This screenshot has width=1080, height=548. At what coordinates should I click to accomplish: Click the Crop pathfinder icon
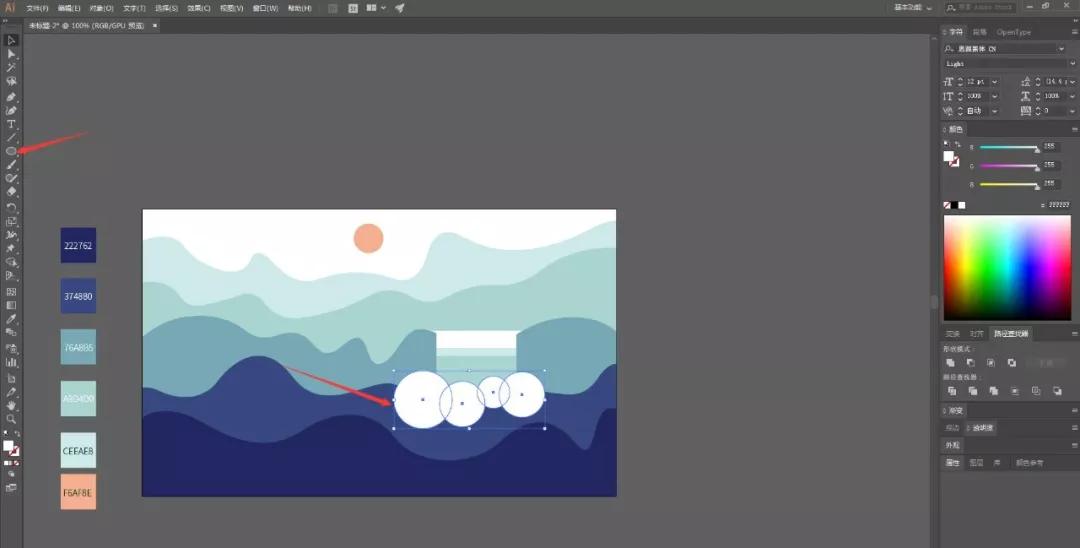[1015, 391]
